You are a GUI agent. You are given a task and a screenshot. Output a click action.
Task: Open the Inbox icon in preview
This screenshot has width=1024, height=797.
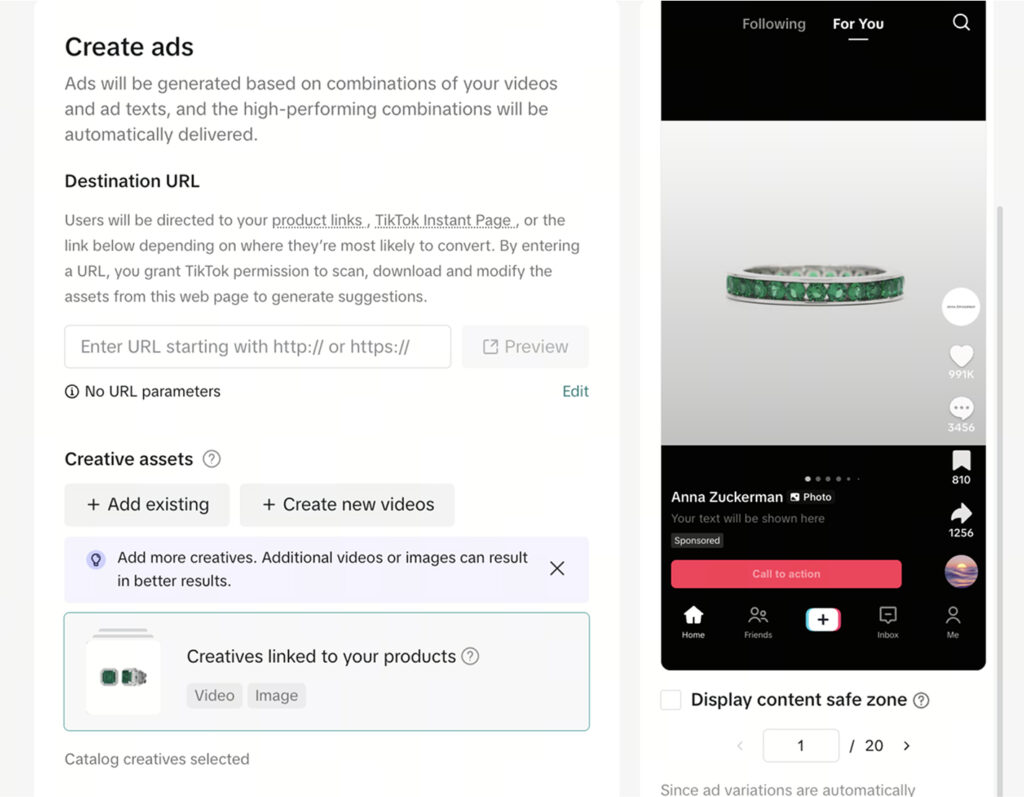(x=887, y=616)
